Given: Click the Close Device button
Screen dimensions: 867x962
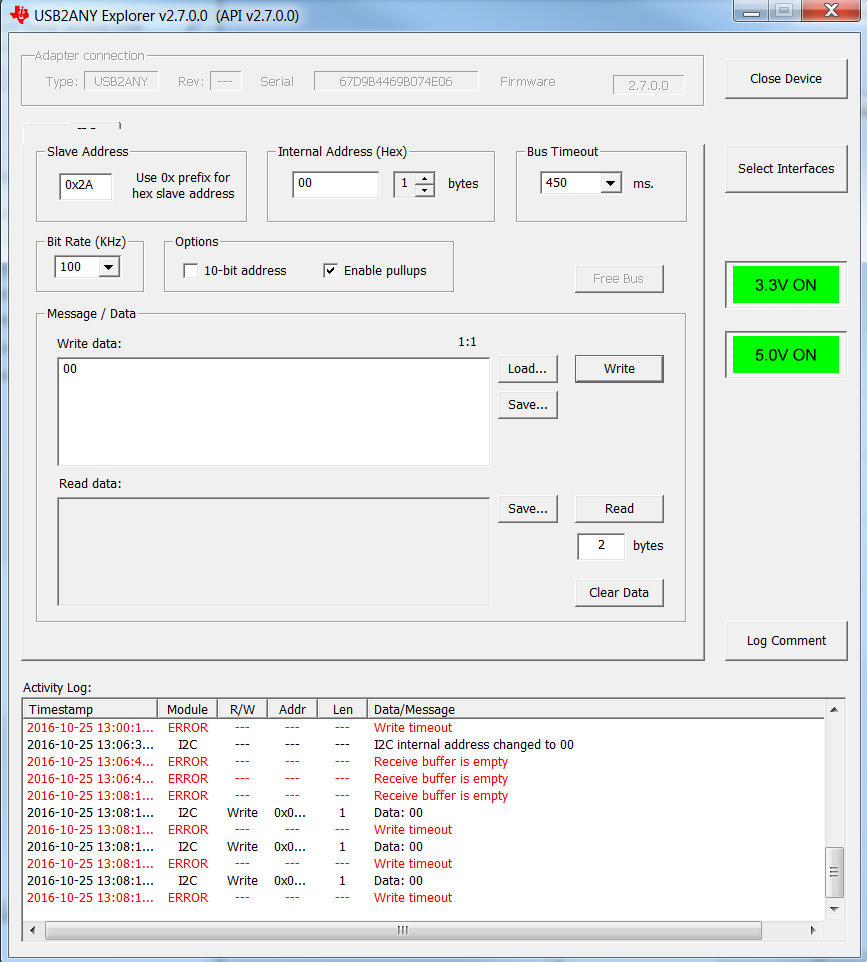Looking at the screenshot, I should (x=785, y=79).
